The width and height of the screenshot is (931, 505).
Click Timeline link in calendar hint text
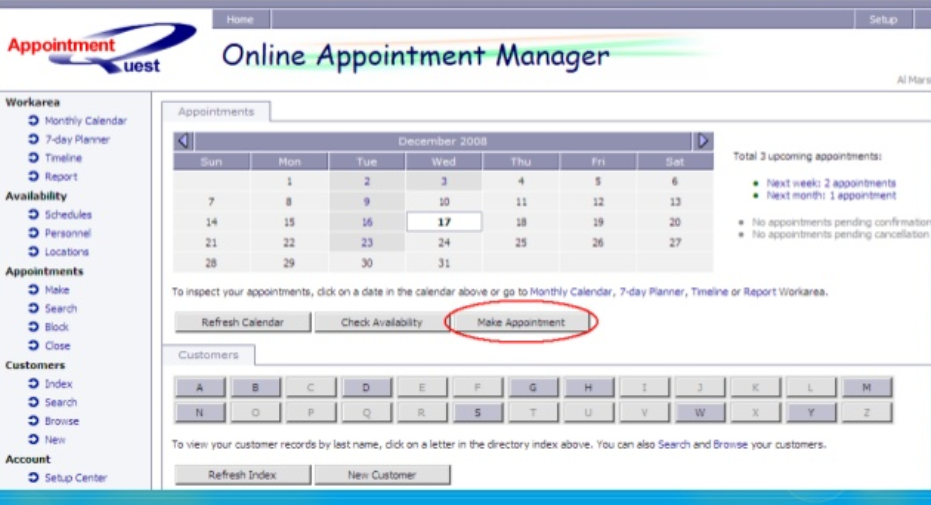(710, 292)
